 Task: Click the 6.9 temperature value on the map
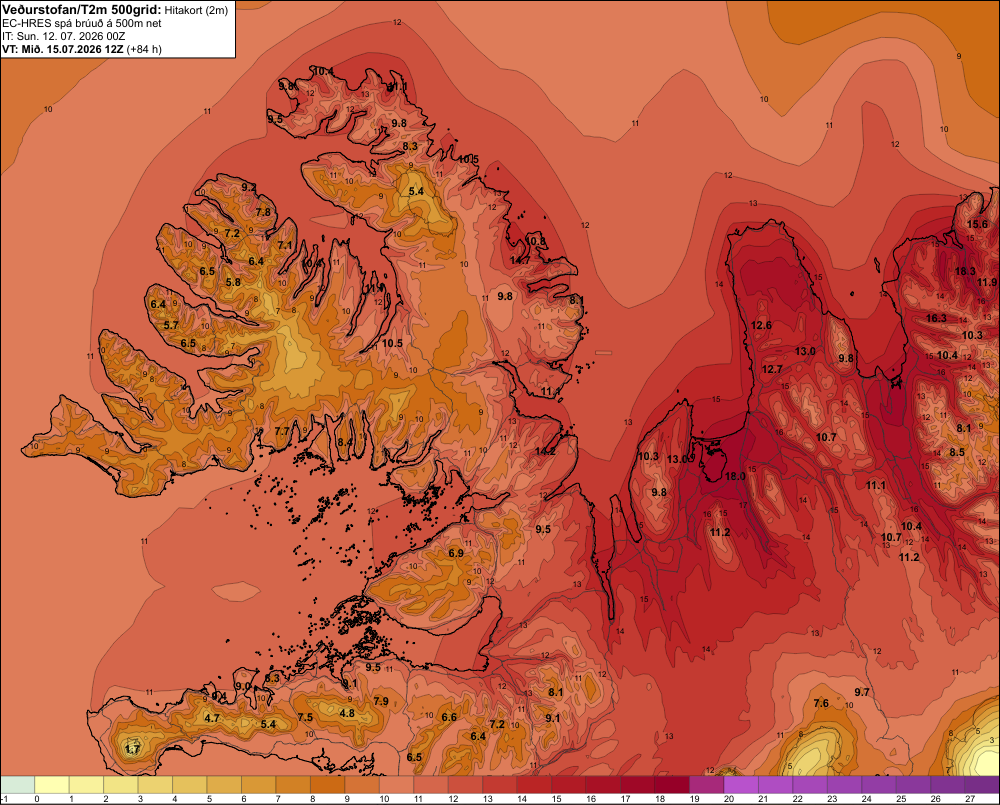click(456, 553)
